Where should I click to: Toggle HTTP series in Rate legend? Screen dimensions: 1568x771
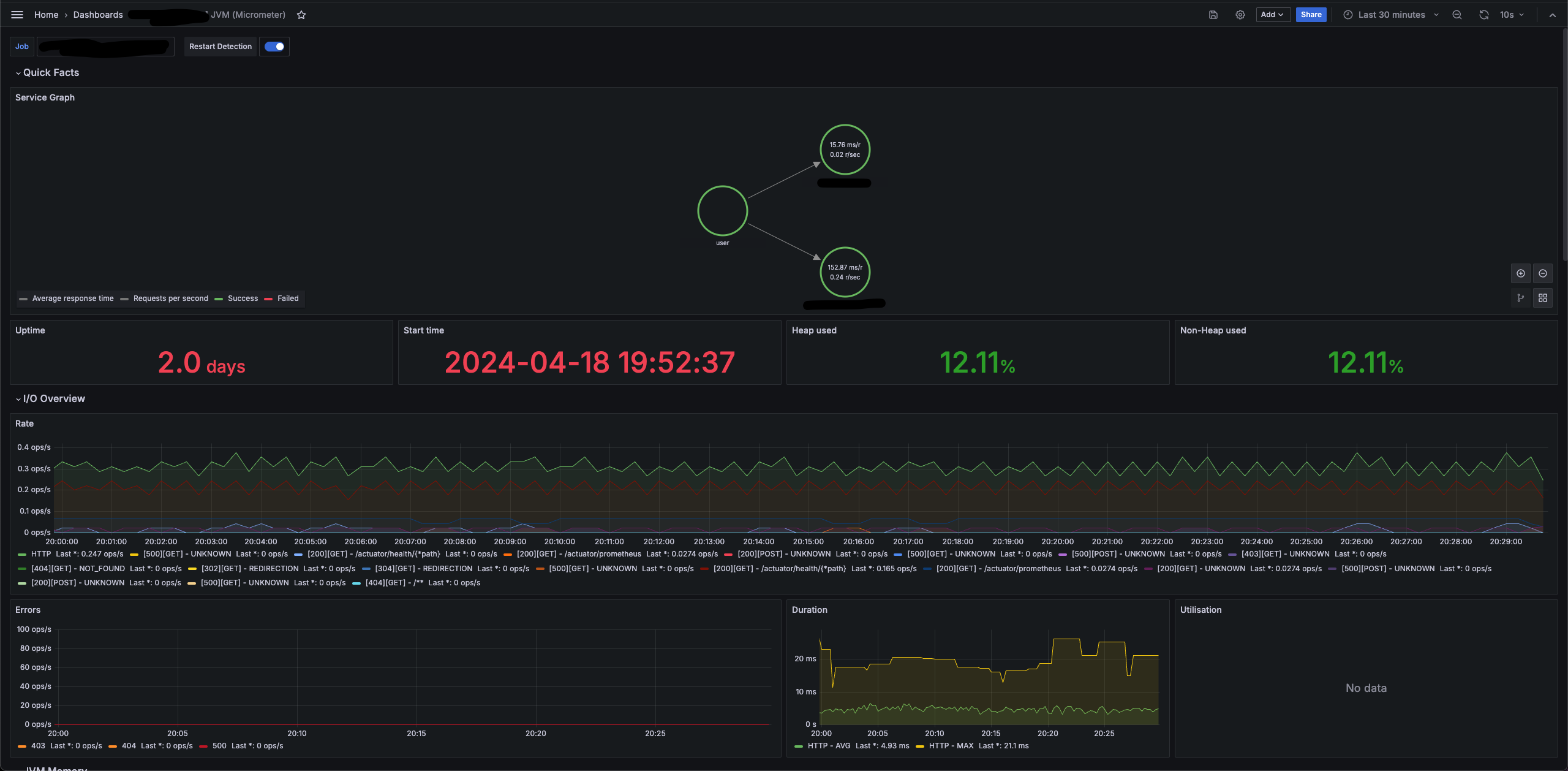click(41, 554)
